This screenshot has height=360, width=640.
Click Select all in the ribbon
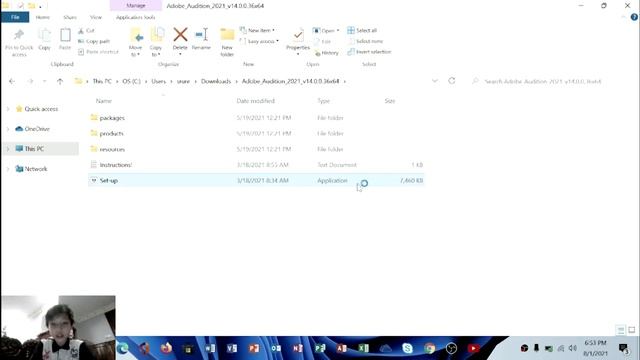click(x=362, y=31)
